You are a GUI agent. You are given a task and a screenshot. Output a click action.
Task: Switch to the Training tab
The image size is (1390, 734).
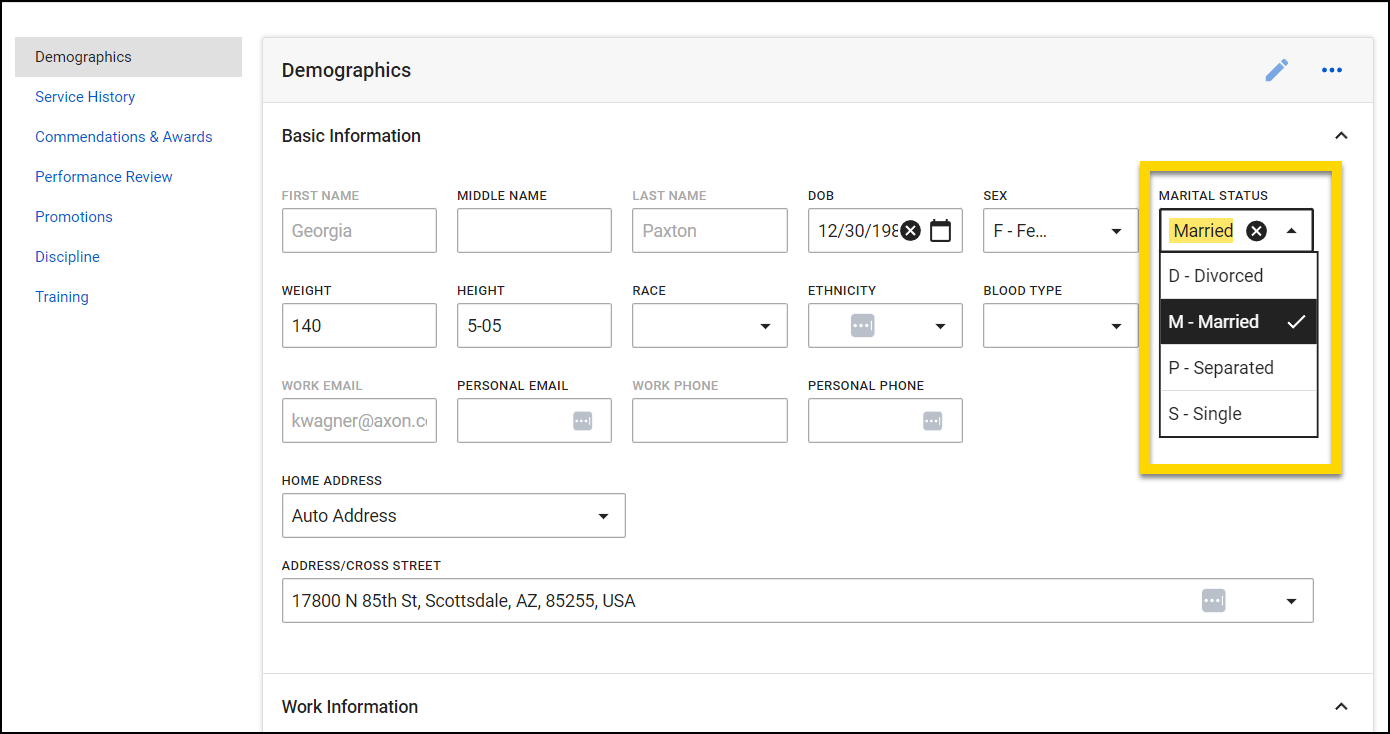coord(61,296)
